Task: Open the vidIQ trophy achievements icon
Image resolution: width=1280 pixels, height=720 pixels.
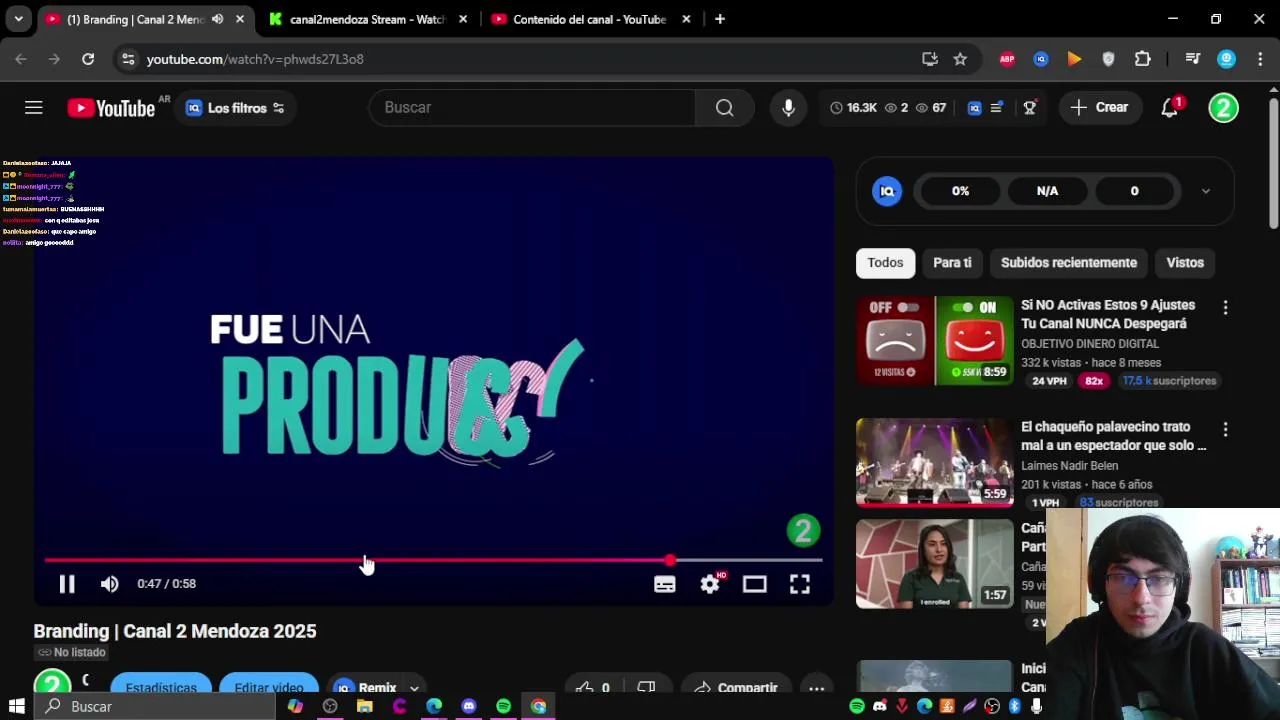Action: pyautogui.click(x=1030, y=108)
